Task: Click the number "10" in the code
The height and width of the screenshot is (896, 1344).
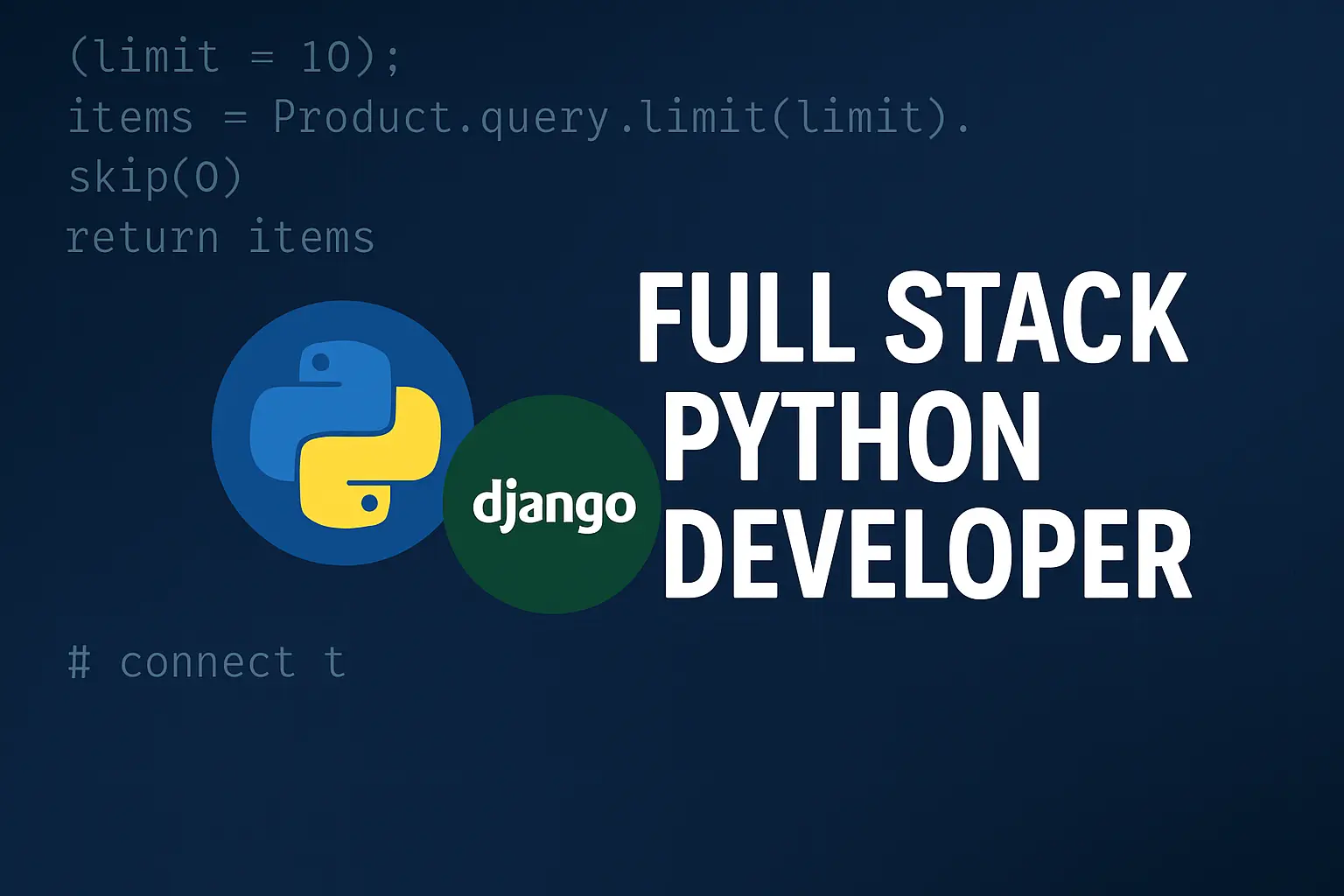Action: pyautogui.click(x=326, y=58)
